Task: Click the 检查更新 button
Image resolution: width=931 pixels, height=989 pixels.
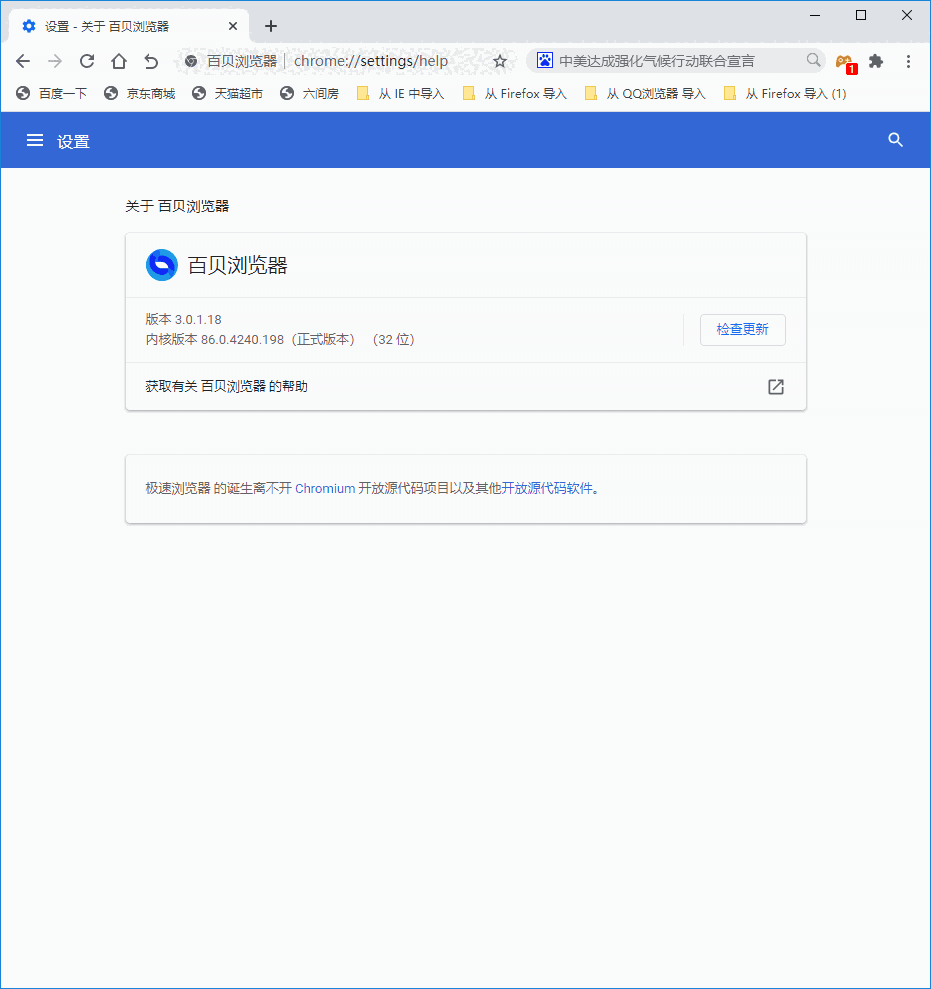Action: [742, 330]
